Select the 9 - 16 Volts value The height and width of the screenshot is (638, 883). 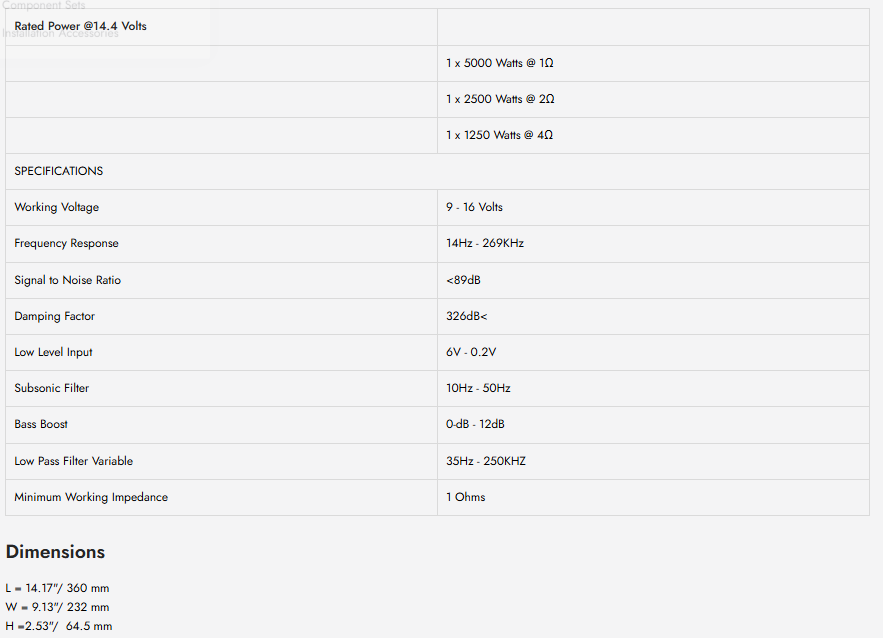[x=474, y=207]
